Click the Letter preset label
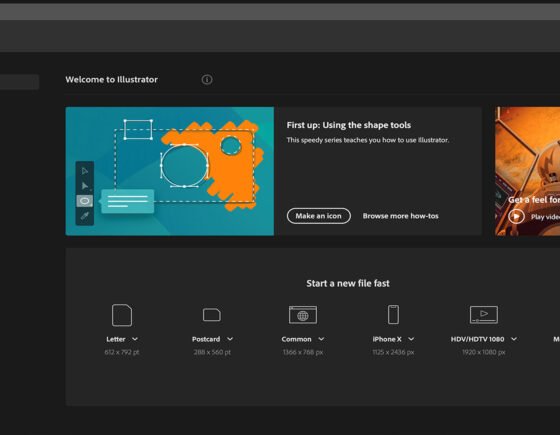 point(116,339)
